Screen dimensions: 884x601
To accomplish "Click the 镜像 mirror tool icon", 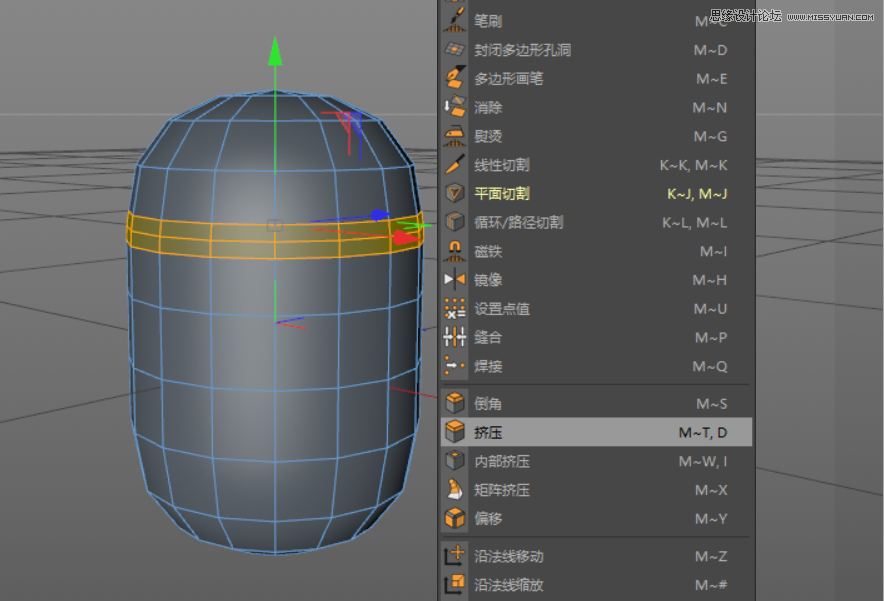I will [455, 280].
